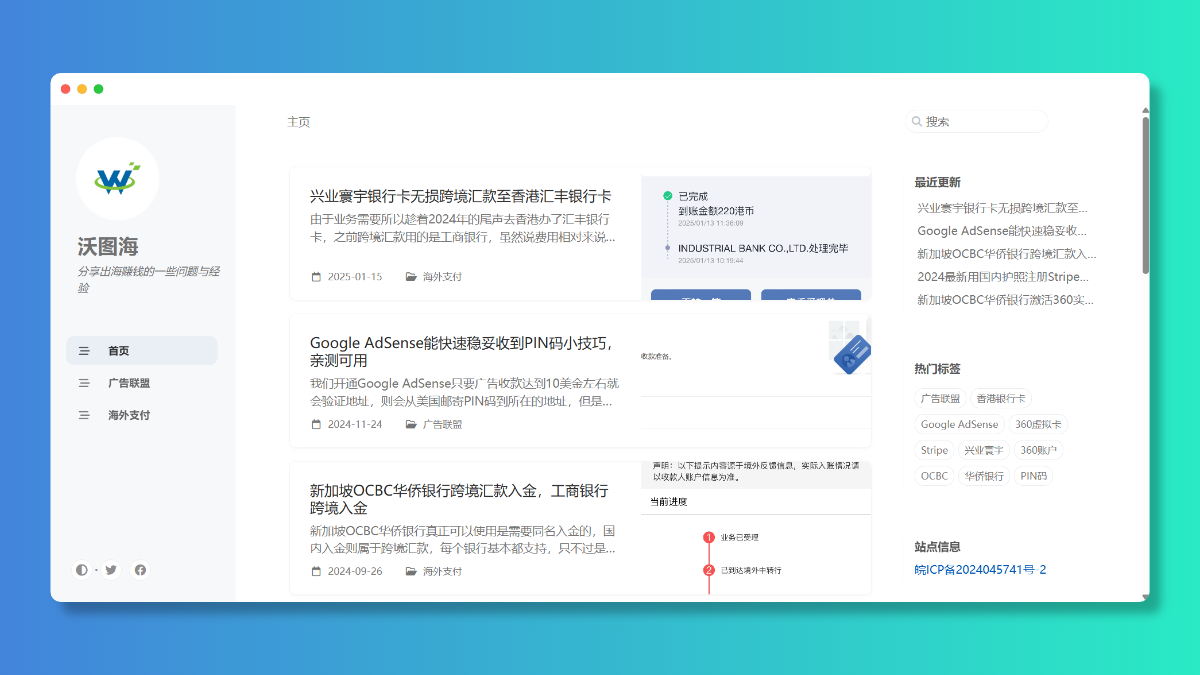Click the 热门标签 heading
The height and width of the screenshot is (675, 1200).
[937, 369]
